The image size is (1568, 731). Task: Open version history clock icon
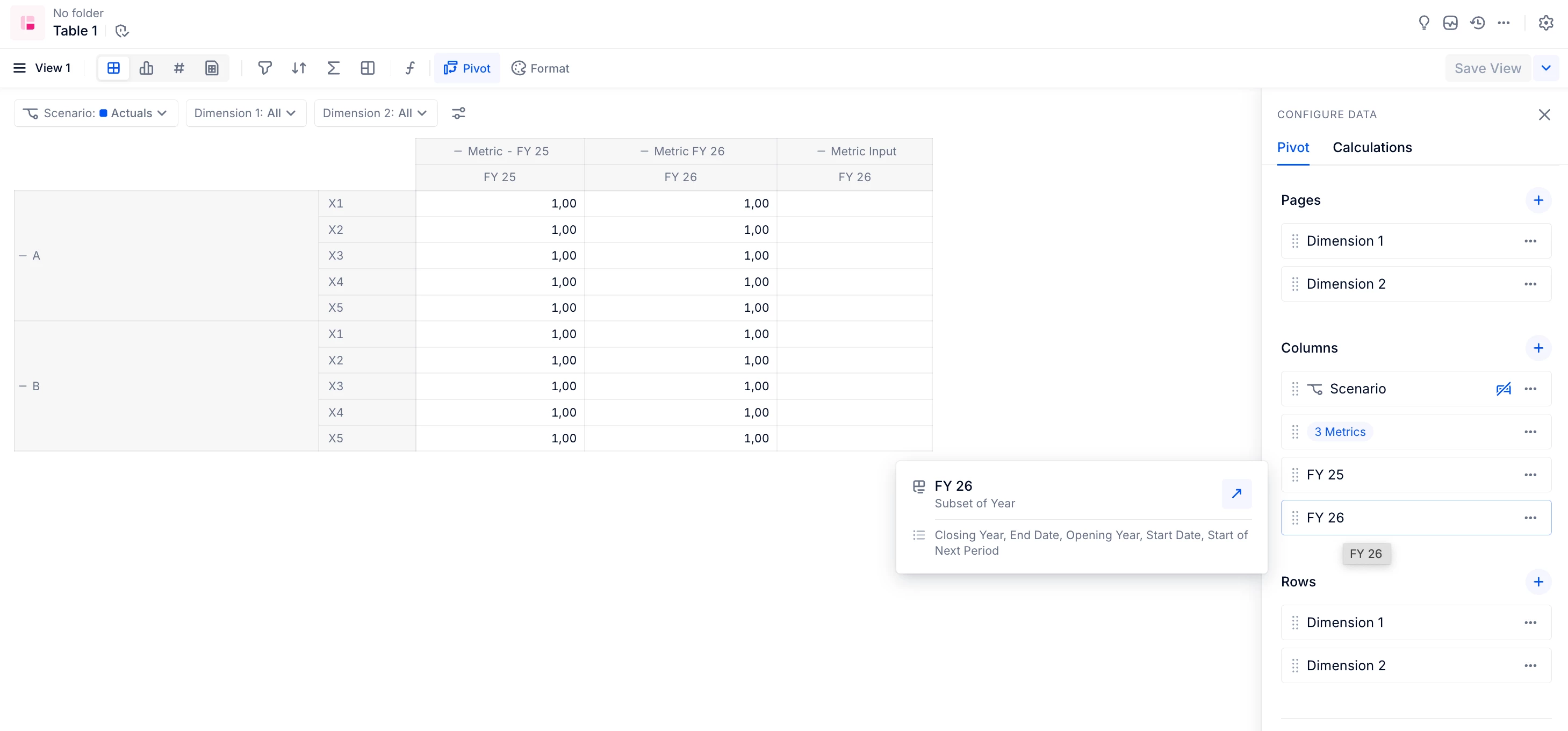[1477, 23]
